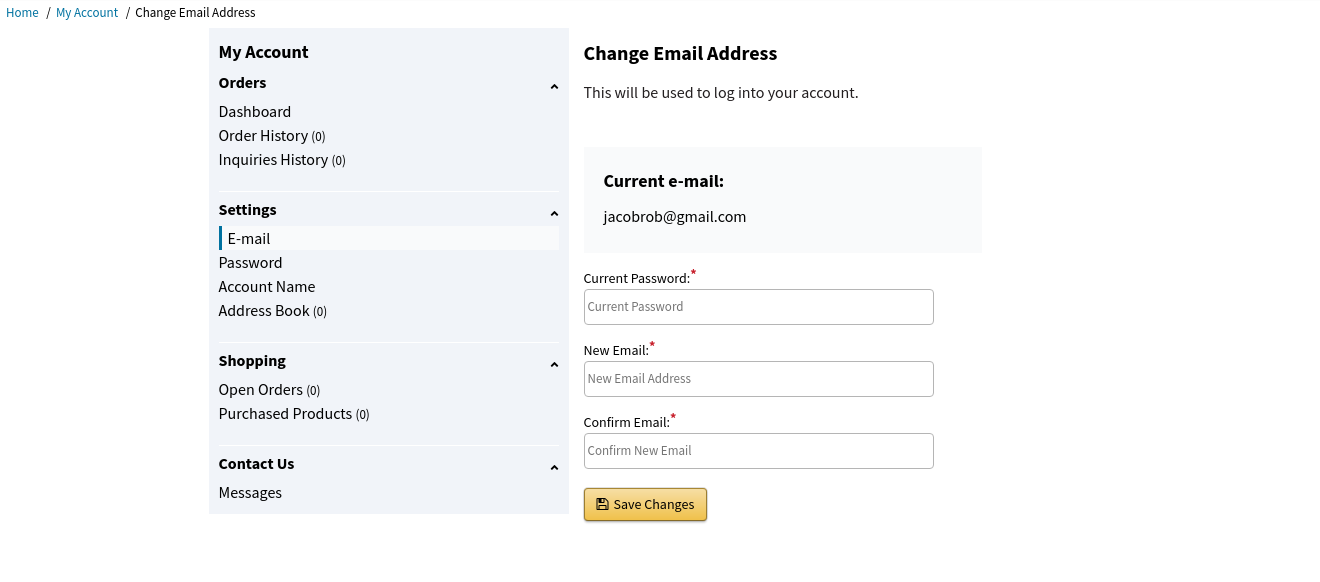
Task: Click the floppy disk save icon
Action: (x=602, y=504)
